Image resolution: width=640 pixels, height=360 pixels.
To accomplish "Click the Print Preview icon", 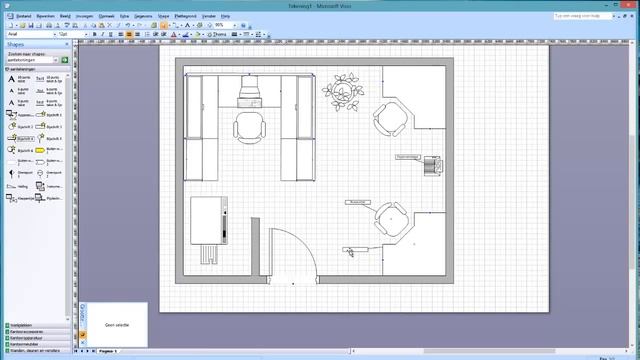I will tap(58, 25).
